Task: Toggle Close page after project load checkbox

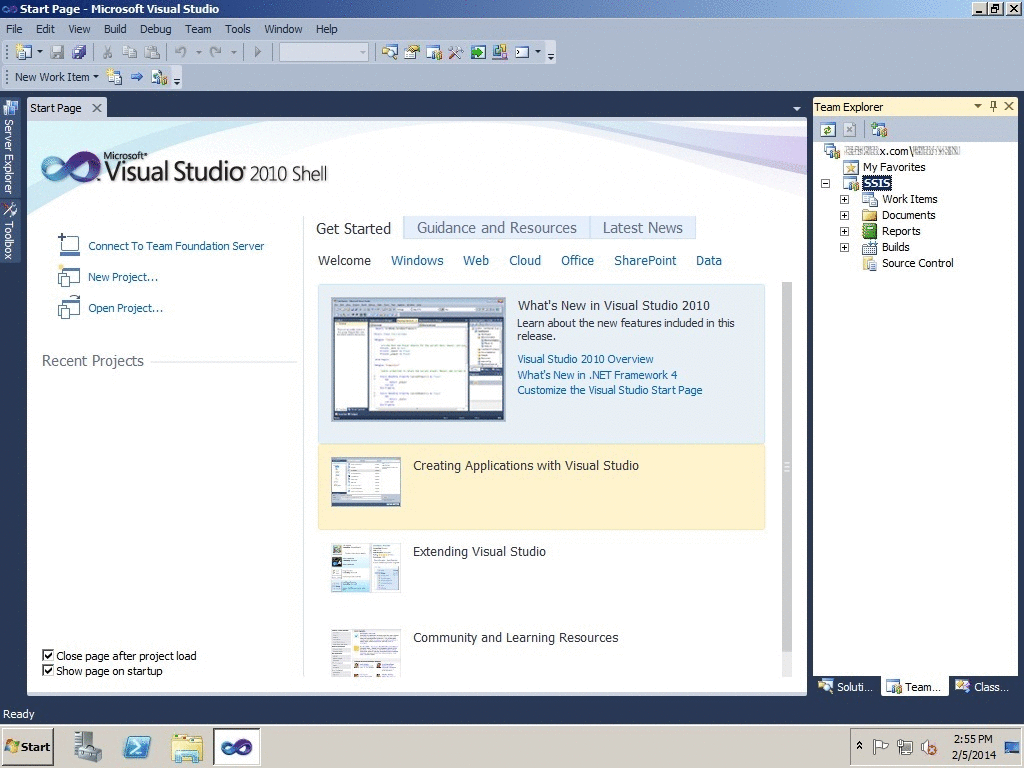Action: tap(48, 655)
